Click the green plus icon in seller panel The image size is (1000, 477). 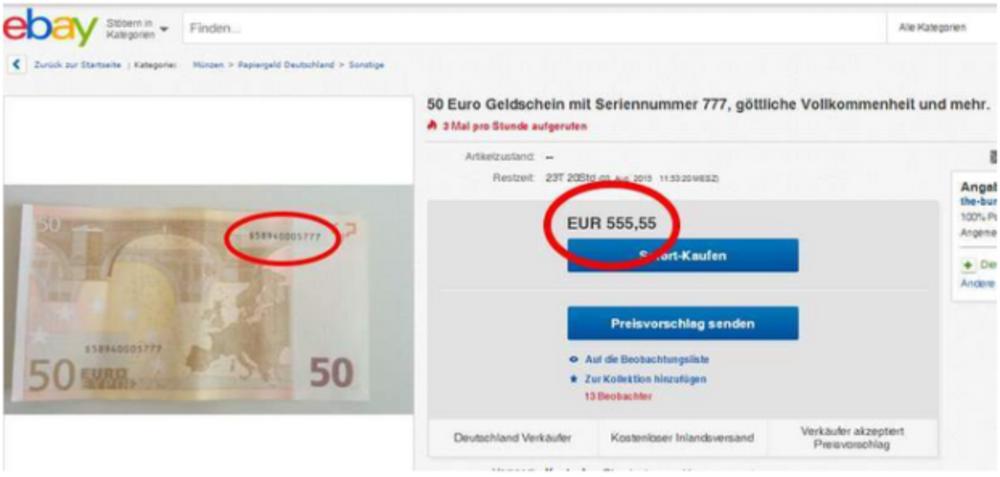click(968, 265)
